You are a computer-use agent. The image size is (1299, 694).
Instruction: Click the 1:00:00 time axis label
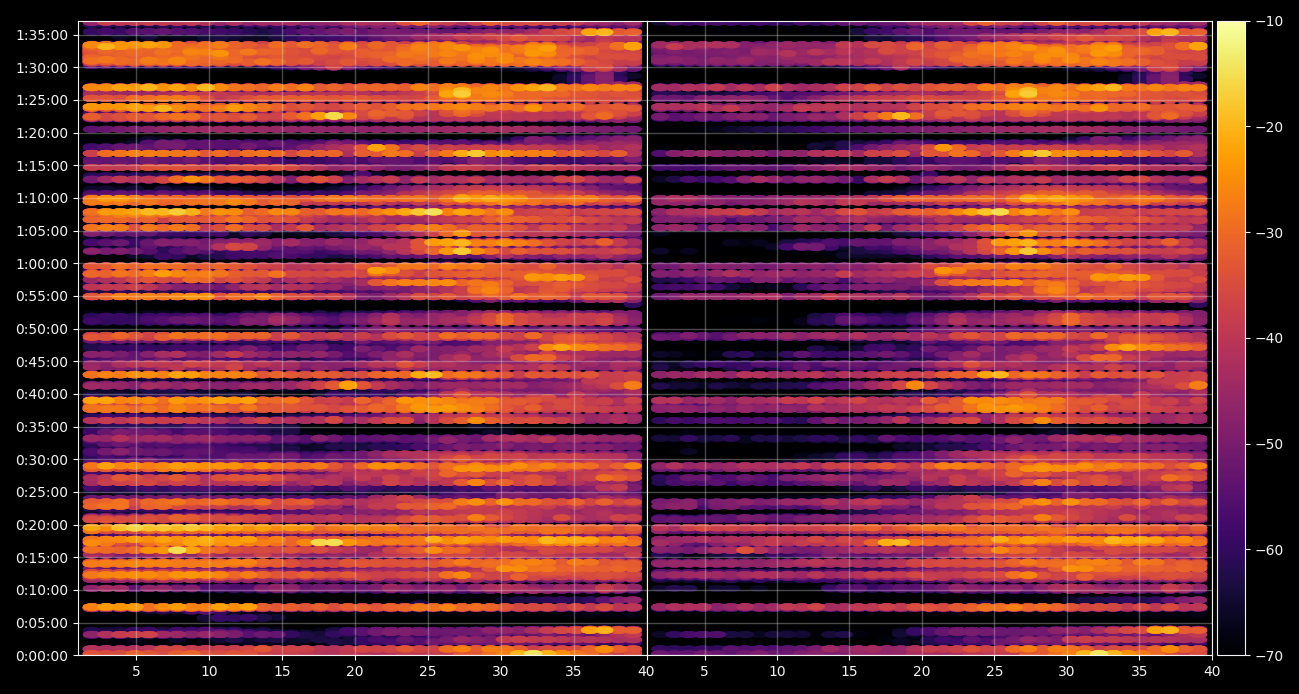tap(42, 264)
